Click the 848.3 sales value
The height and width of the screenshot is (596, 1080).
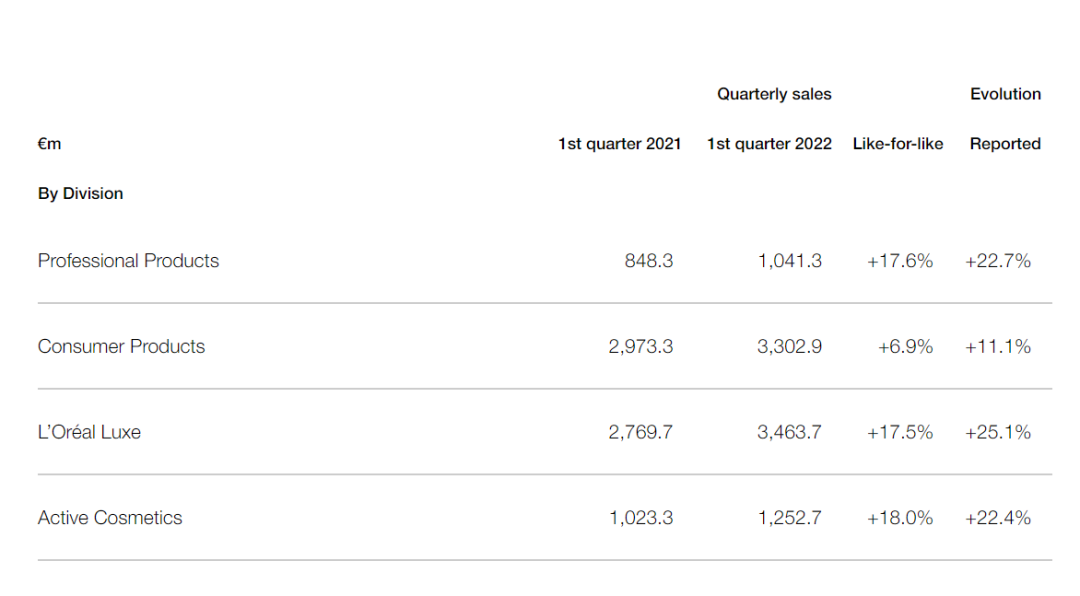click(x=648, y=261)
